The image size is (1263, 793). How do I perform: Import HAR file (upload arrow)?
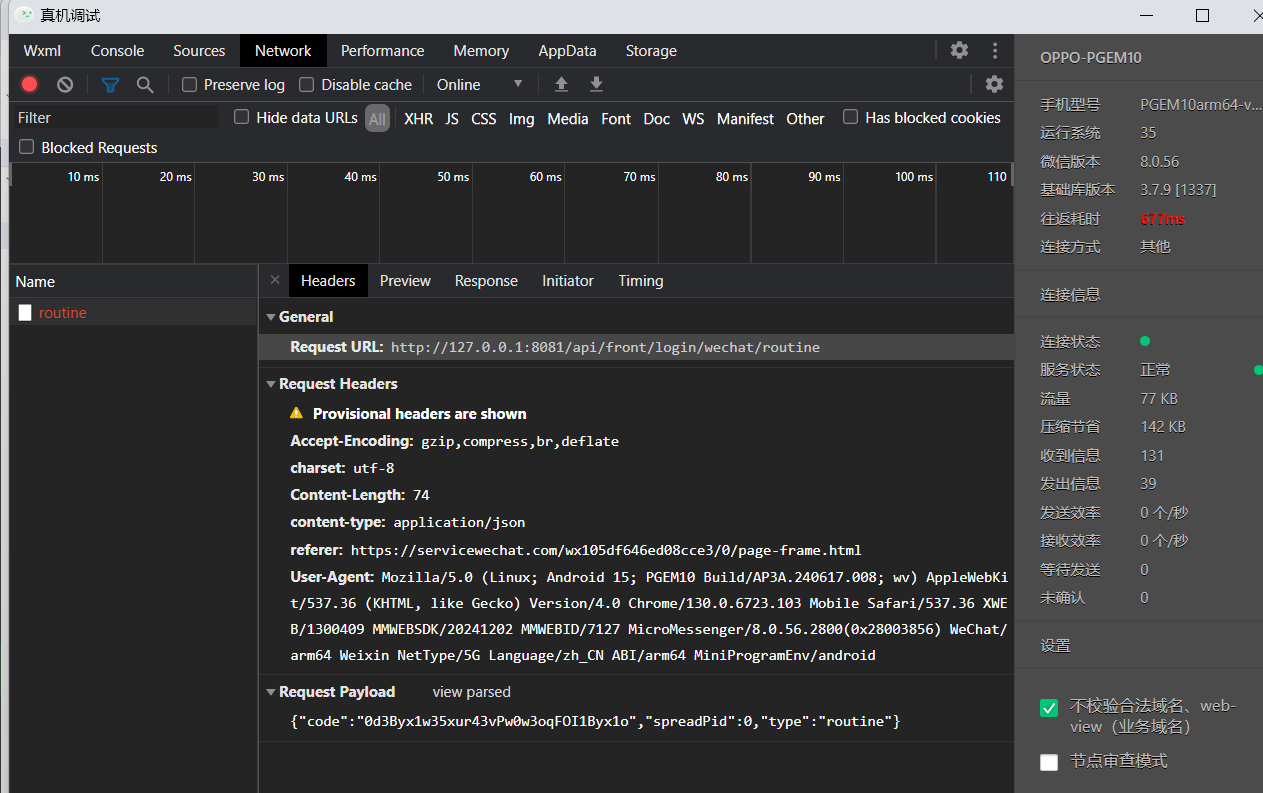pyautogui.click(x=562, y=84)
